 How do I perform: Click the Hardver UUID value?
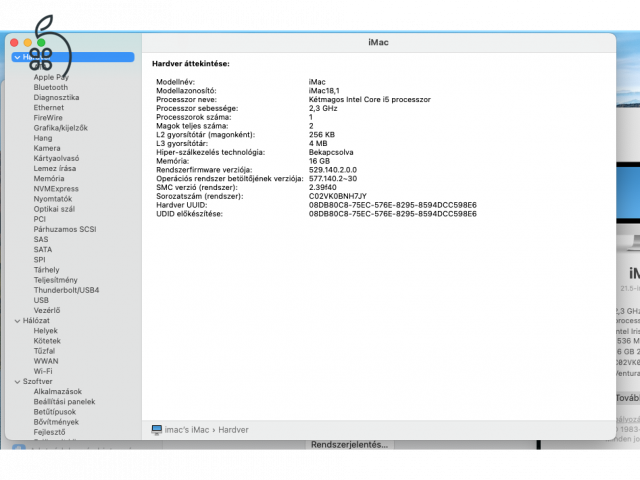(x=393, y=205)
